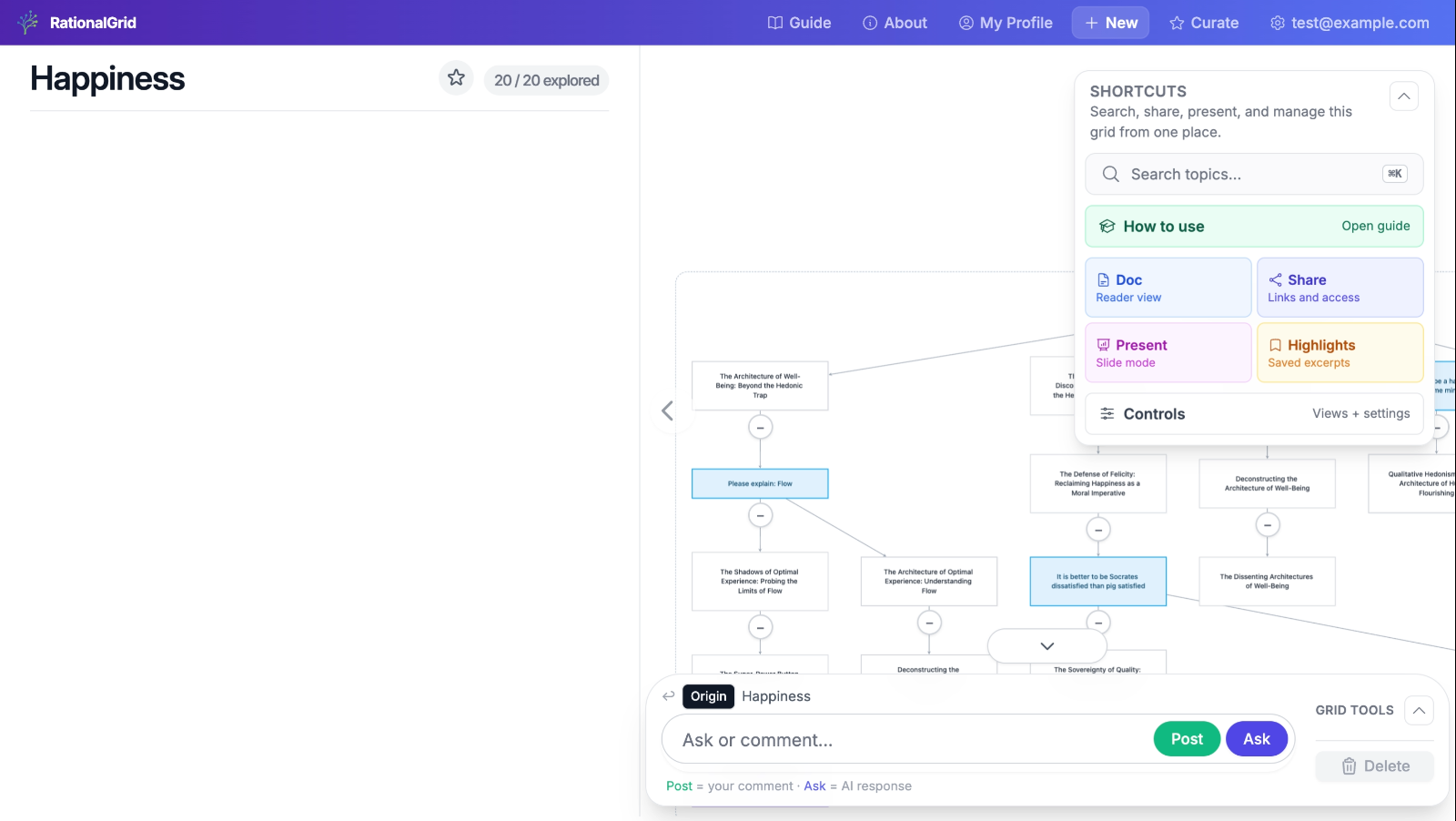Click the back arrow icon beside Origin
This screenshot has width=1456, height=821.
click(x=669, y=696)
